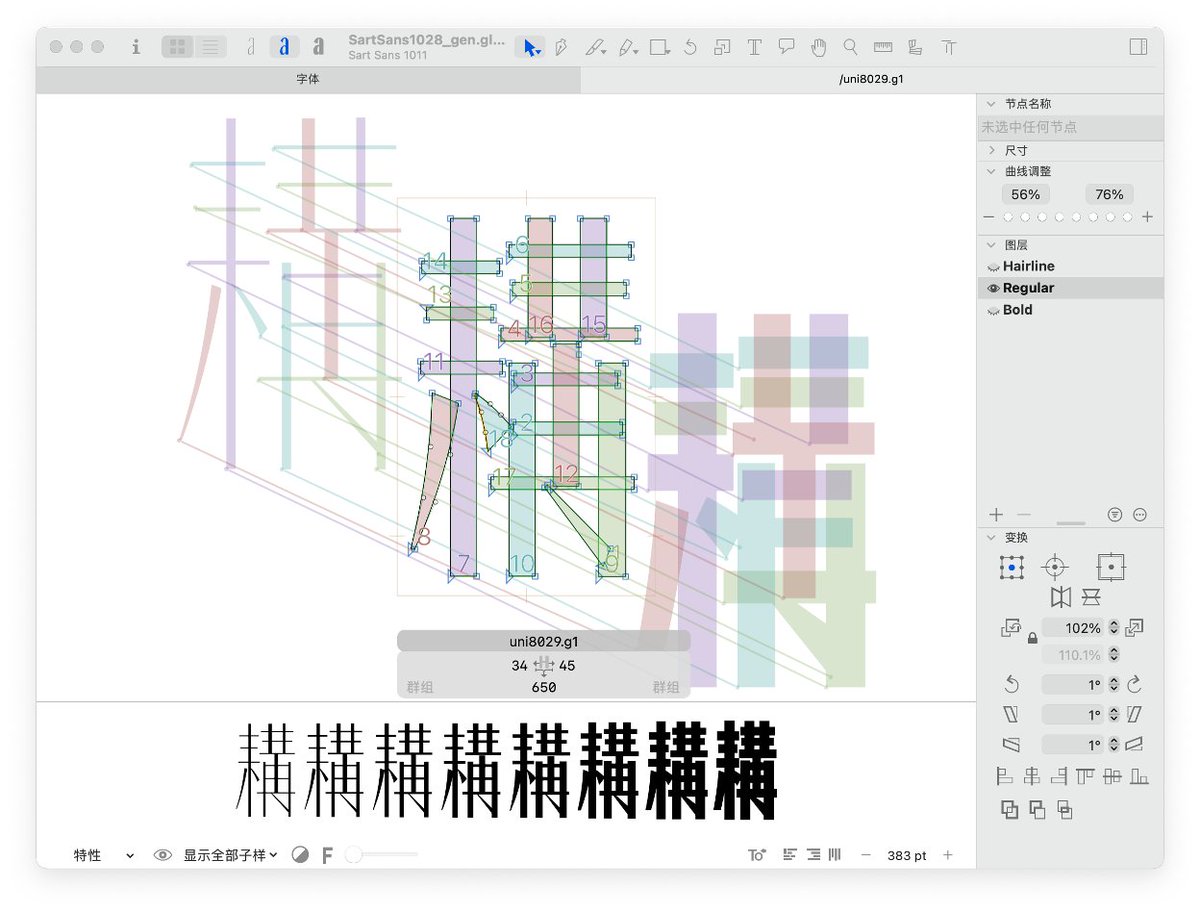Screen dimensions: 1200x912
Task: Toggle the proportional scale lock
Action: pos(1032,638)
